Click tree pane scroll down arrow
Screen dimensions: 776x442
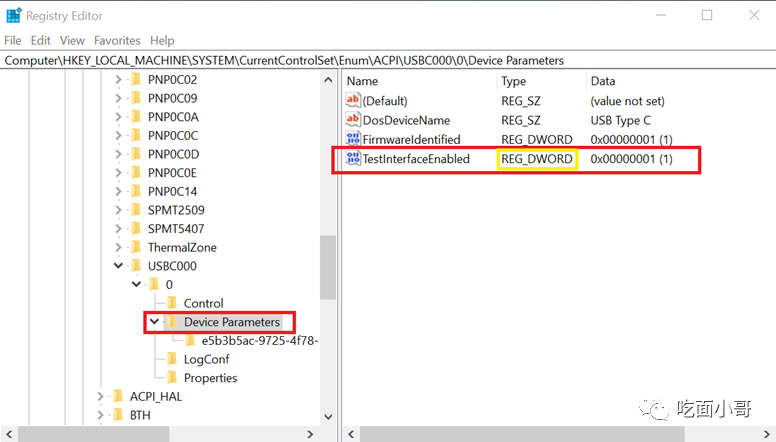(328, 417)
